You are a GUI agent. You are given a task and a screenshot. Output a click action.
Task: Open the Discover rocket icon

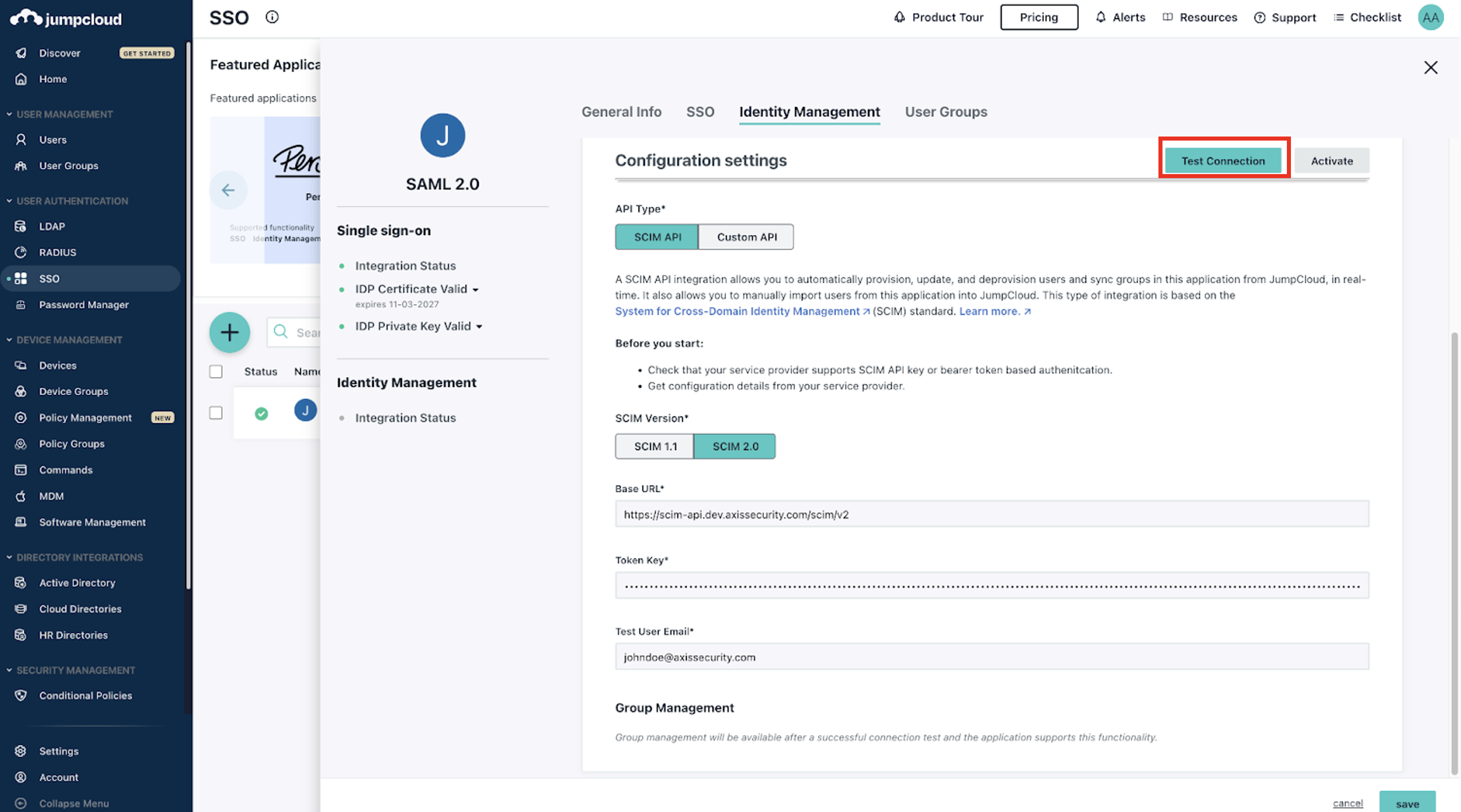21,53
